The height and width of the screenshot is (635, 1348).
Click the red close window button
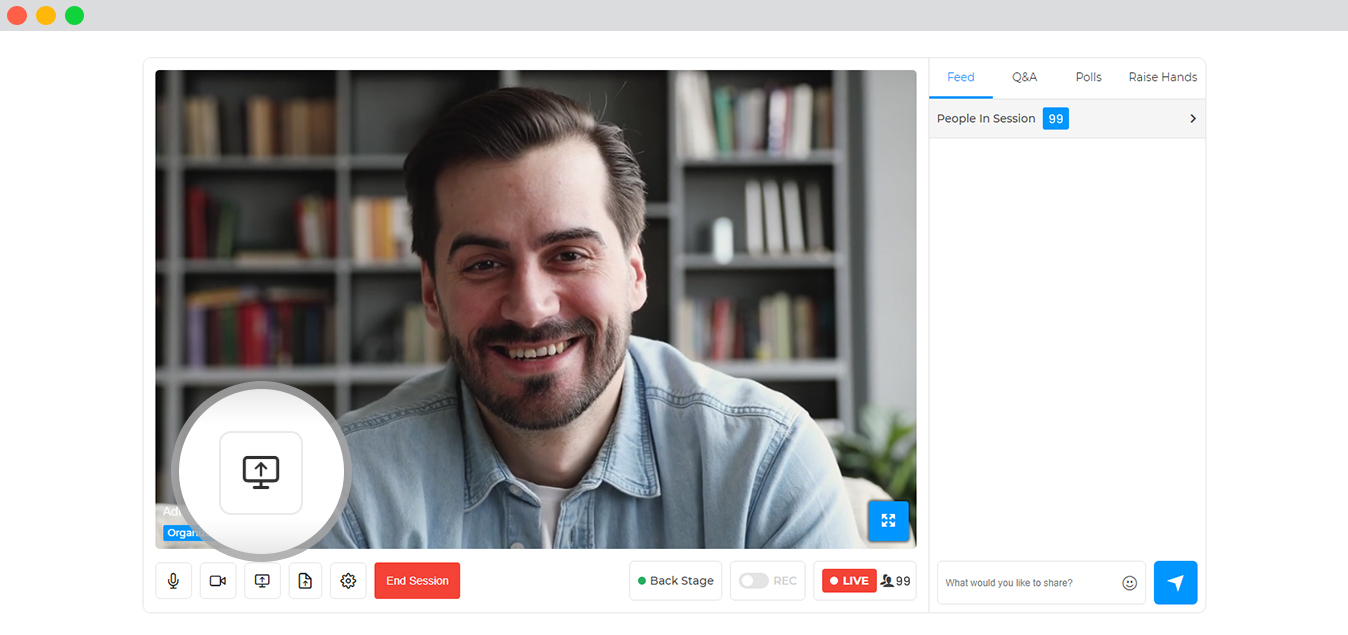point(17,15)
